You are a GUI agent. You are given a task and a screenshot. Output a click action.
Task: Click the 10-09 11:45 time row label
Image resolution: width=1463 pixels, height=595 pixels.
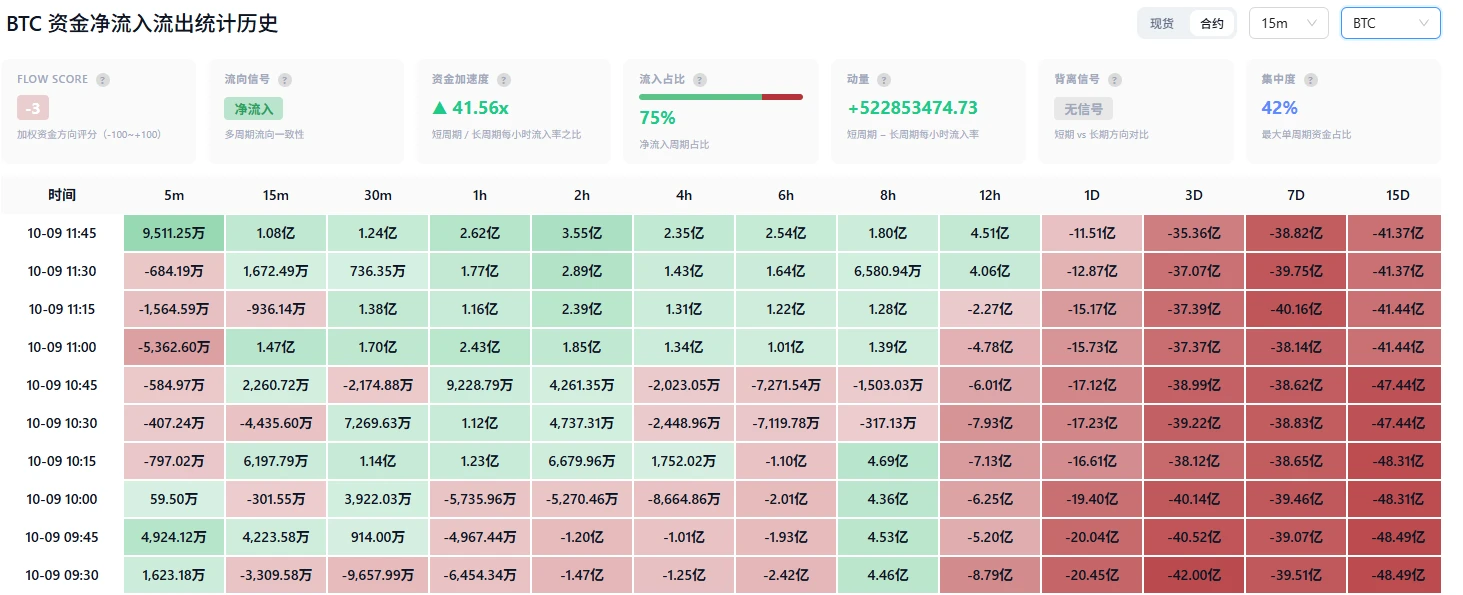62,233
